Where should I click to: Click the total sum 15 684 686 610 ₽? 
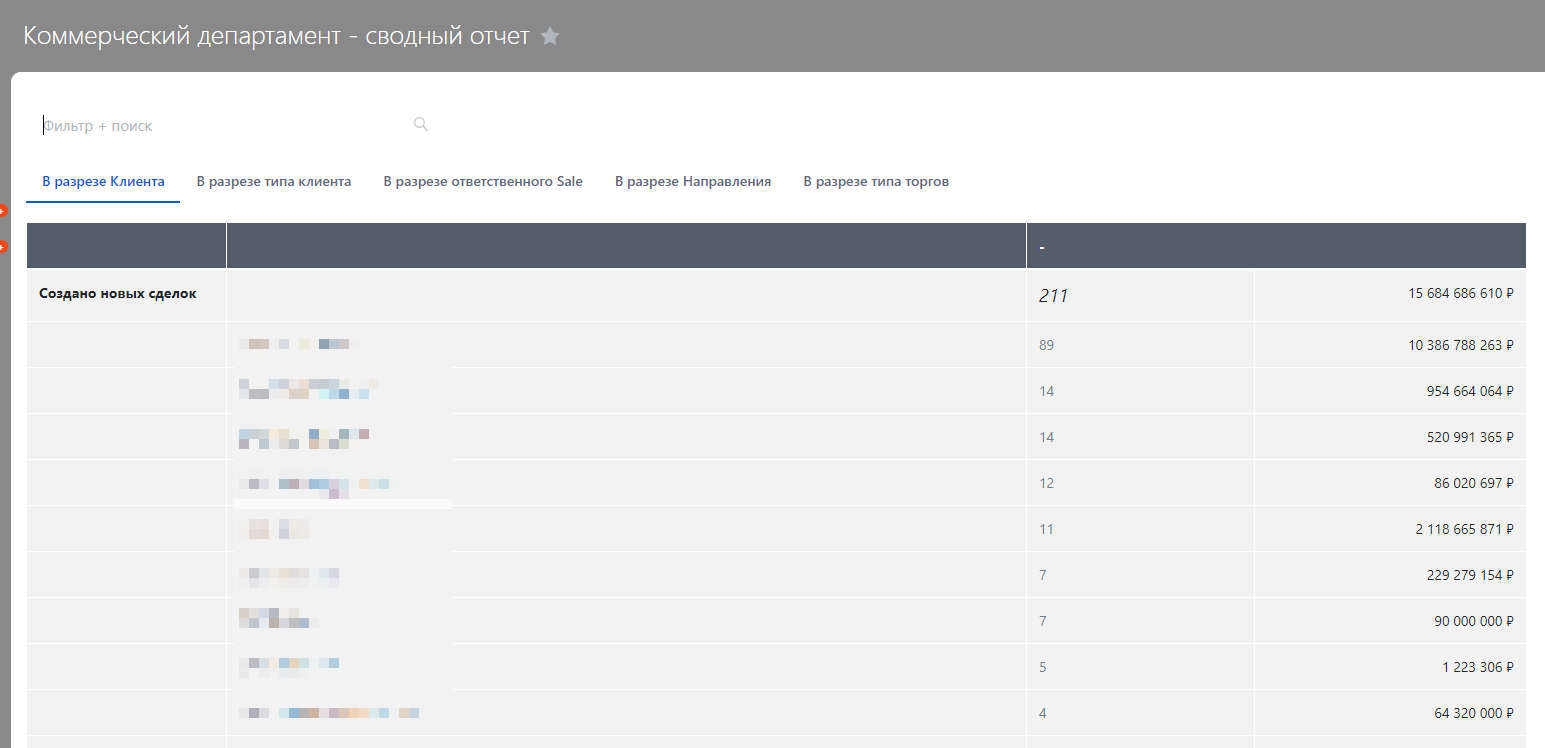1461,294
